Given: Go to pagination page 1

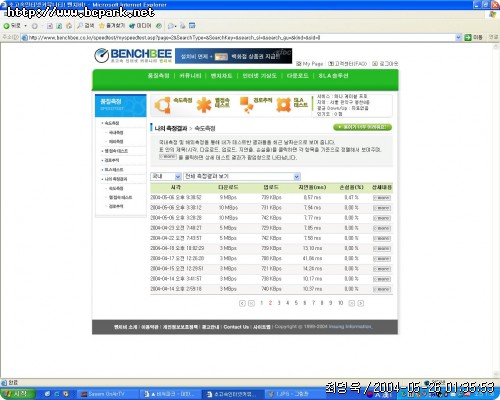Looking at the screenshot, I should pyautogui.click(x=262, y=303).
